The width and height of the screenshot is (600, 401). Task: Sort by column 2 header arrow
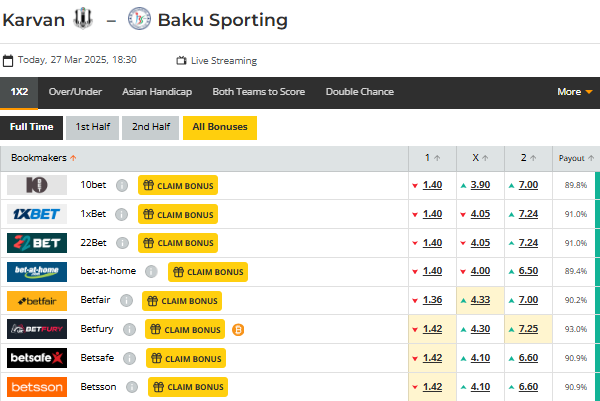(533, 158)
